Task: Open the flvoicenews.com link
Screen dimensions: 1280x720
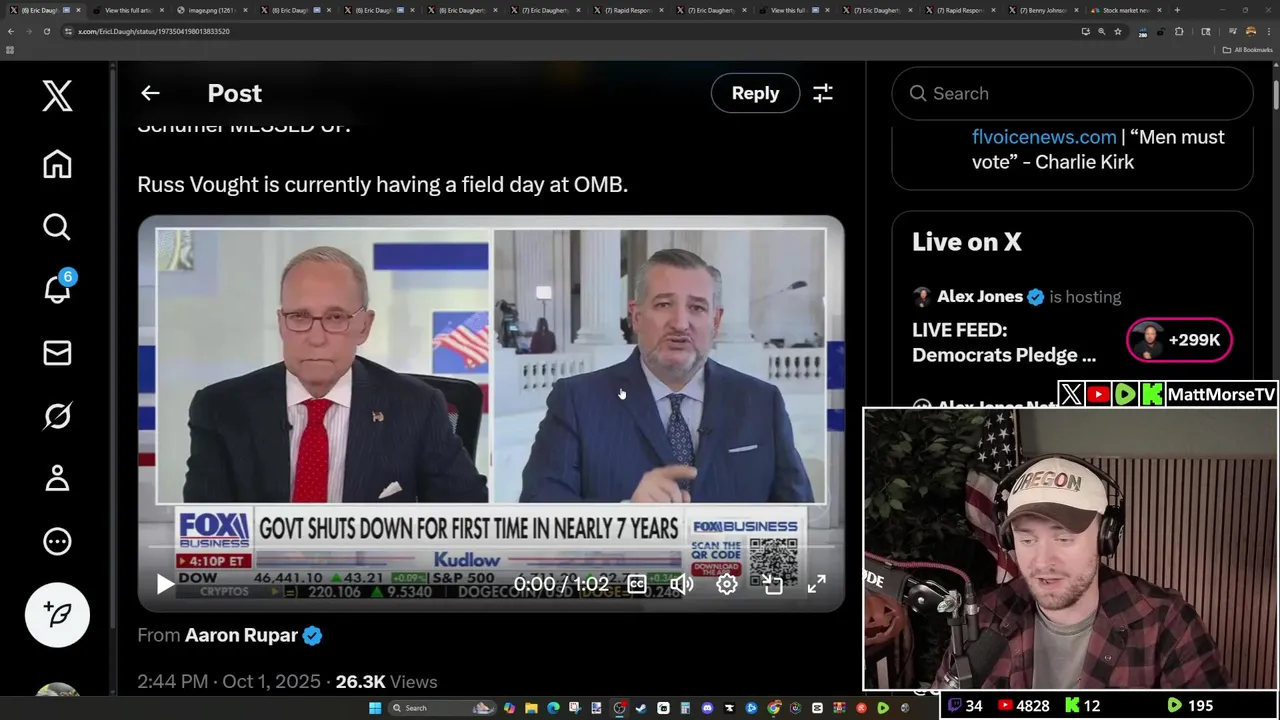Action: [x=1044, y=137]
